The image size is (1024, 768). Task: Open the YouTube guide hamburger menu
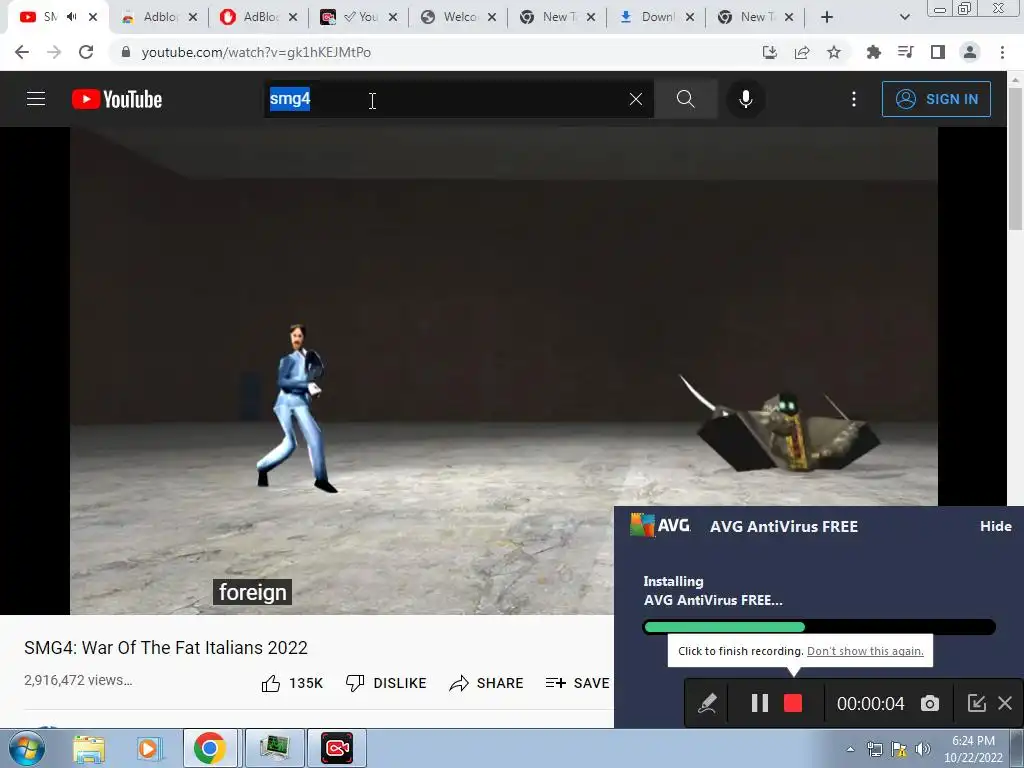(x=36, y=99)
